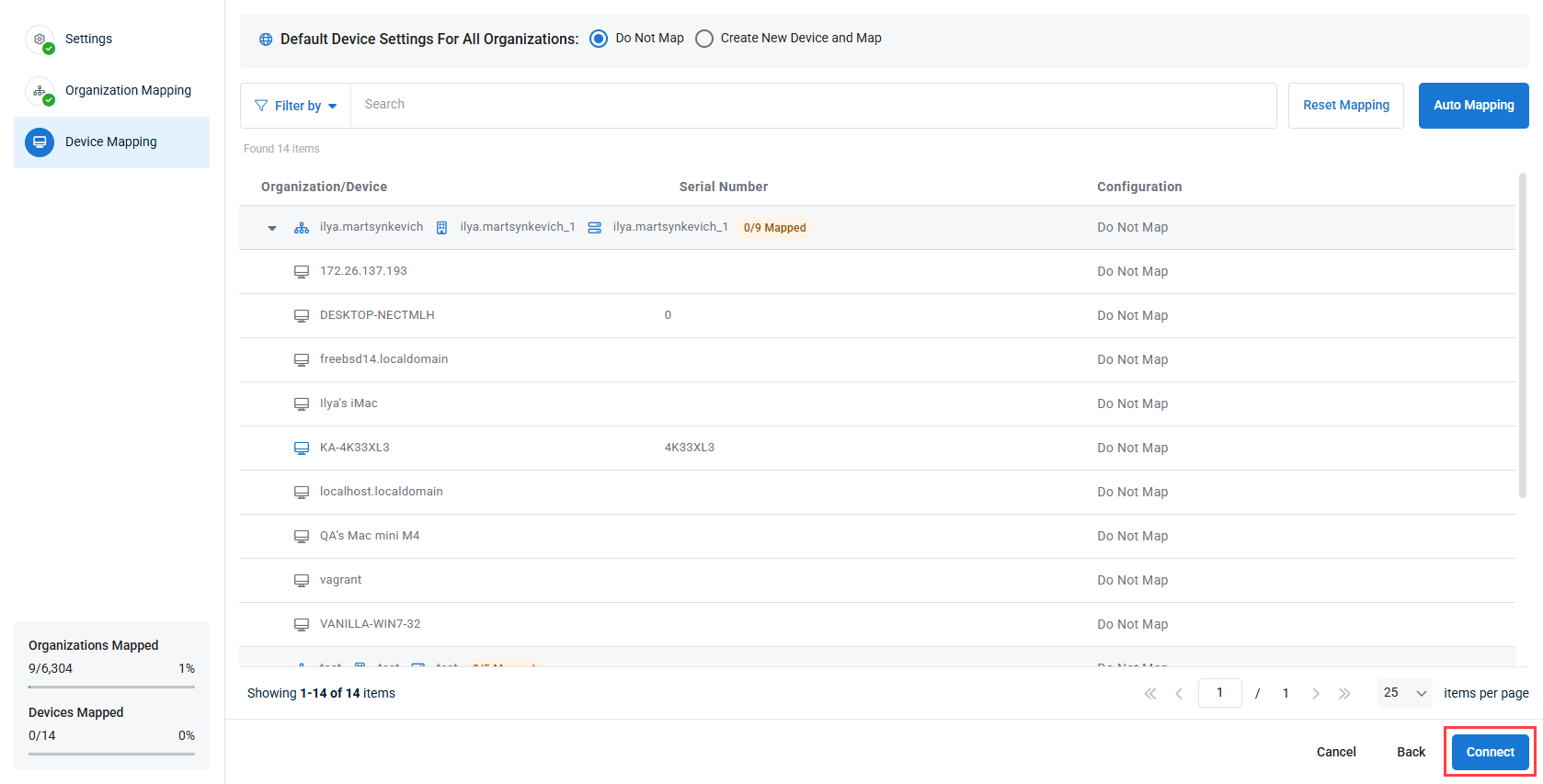
Task: Go to the Settings step
Action: click(88, 40)
